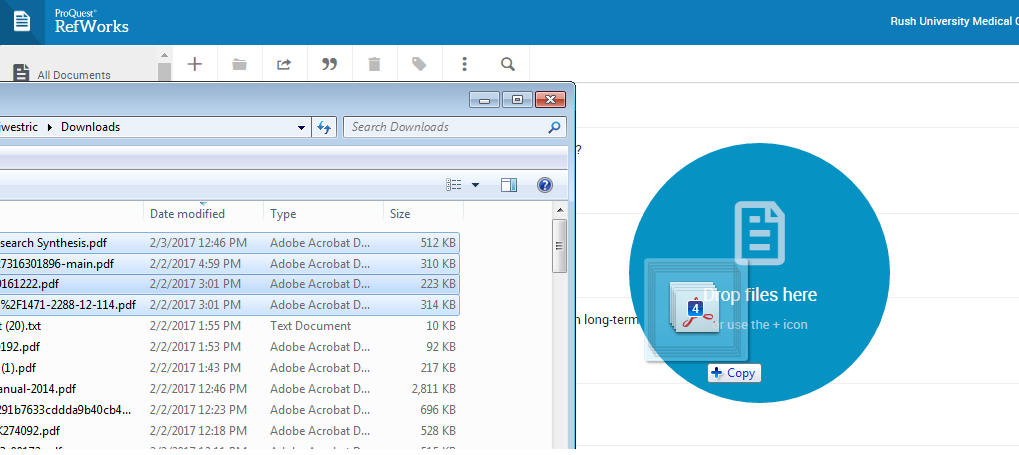
Task: Open the Create bibliography quote icon
Action: tap(329, 64)
